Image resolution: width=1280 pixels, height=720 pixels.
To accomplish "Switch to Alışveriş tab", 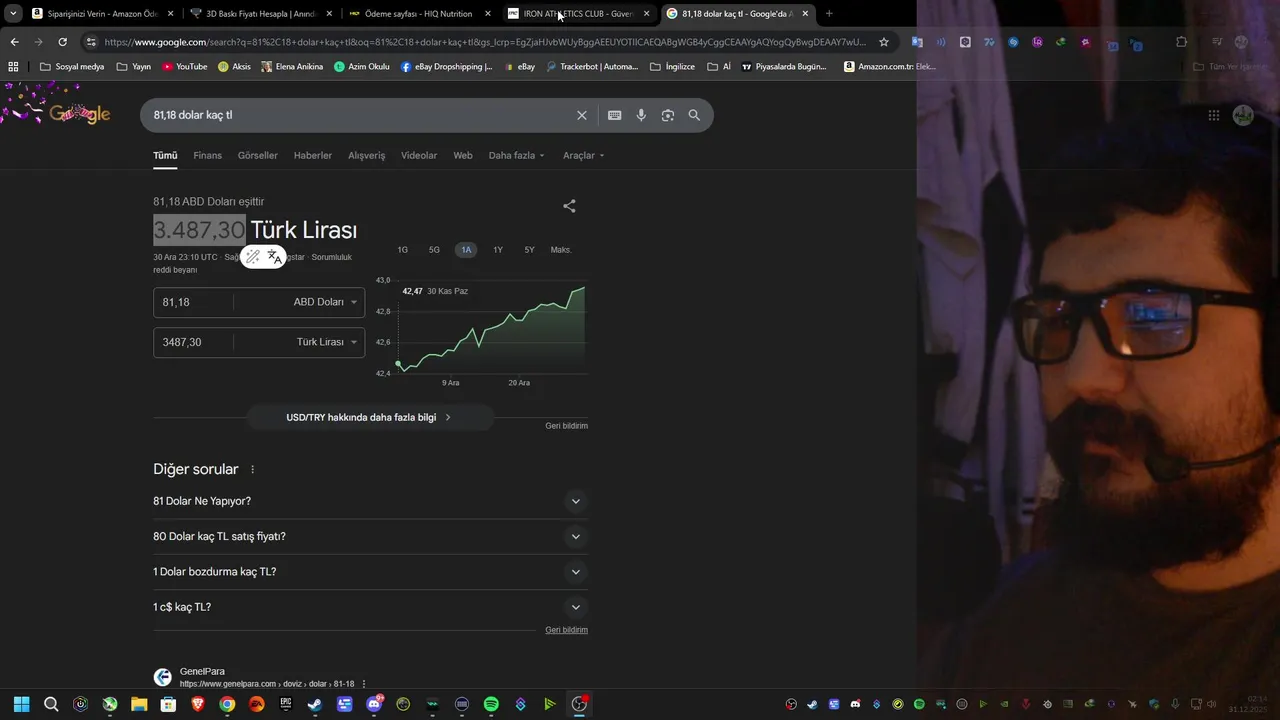I will tap(366, 155).
